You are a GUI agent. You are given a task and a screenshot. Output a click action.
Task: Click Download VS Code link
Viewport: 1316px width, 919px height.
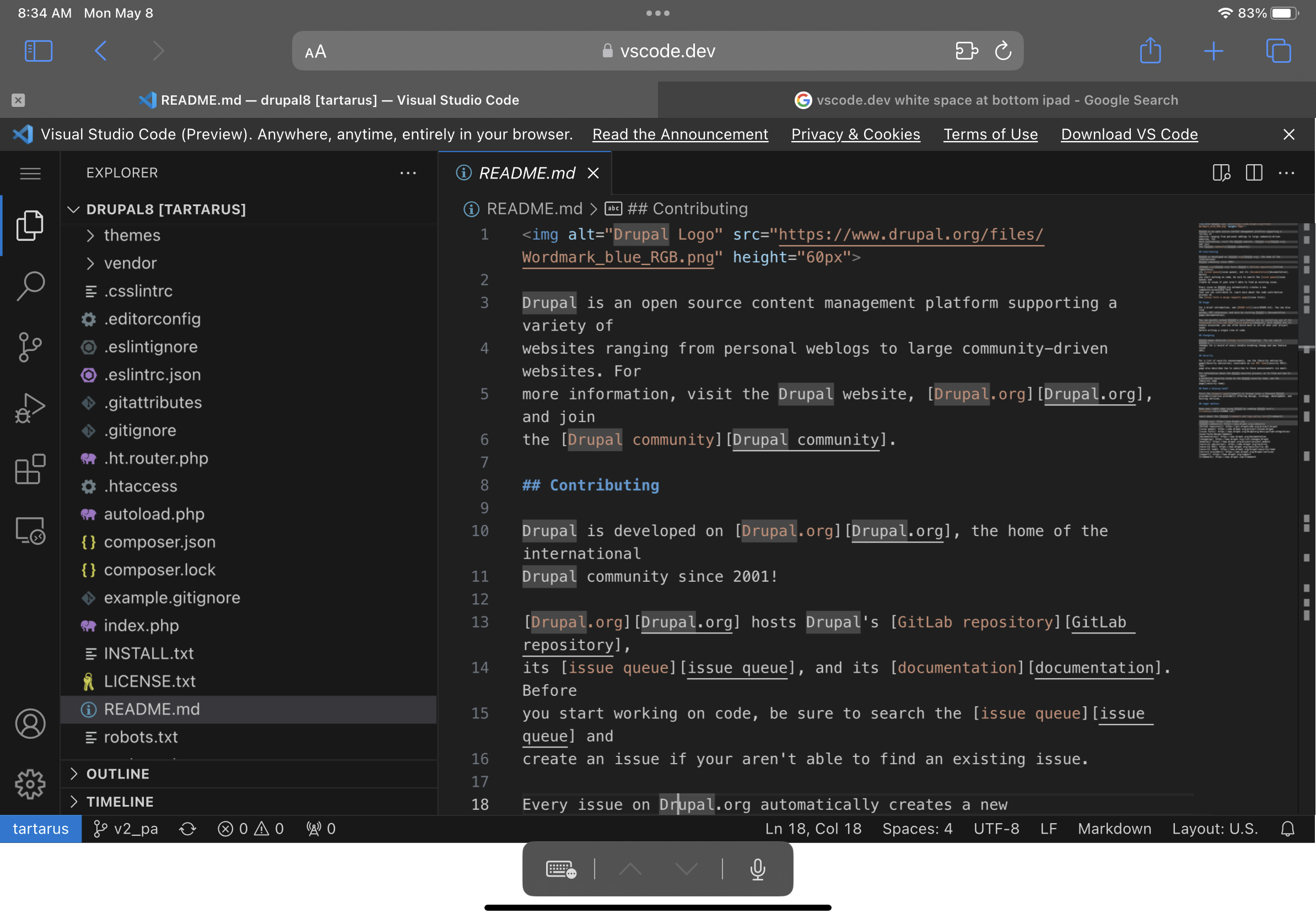[1129, 134]
